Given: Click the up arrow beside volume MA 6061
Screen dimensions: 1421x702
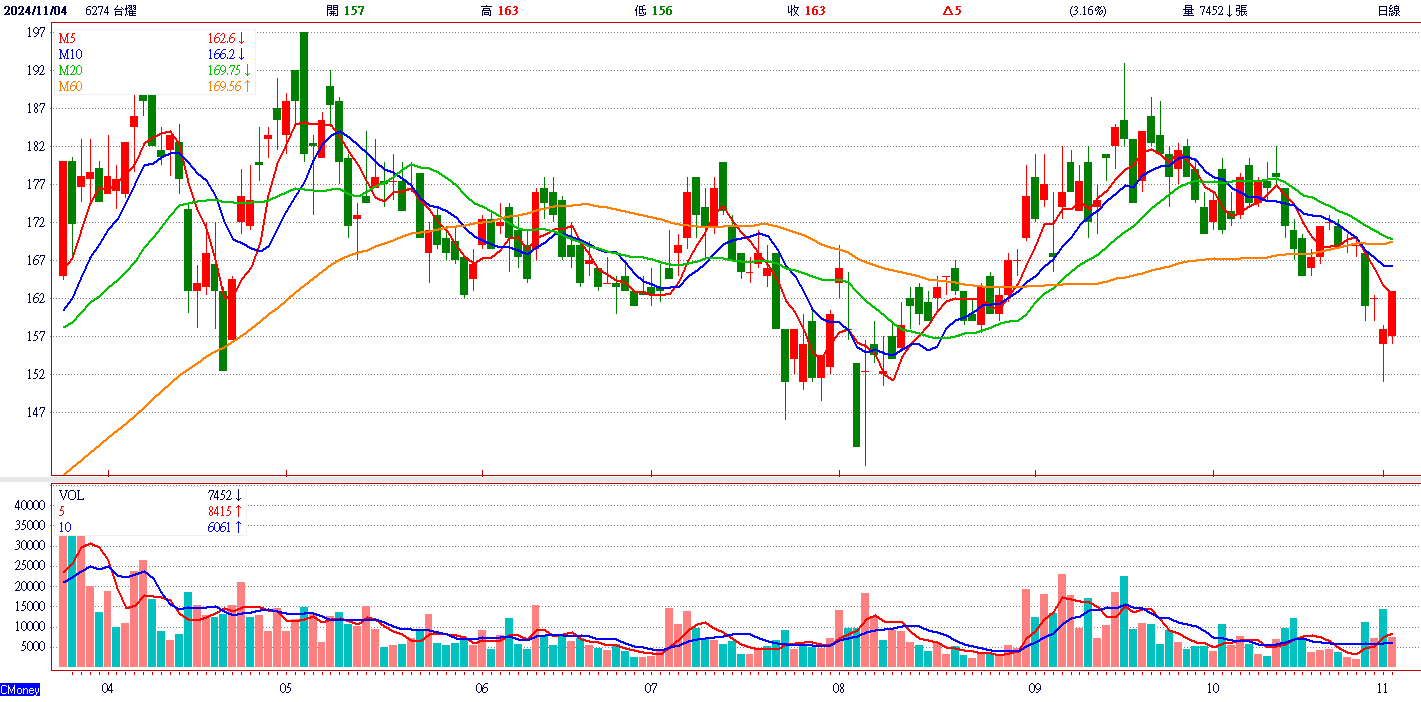Looking at the screenshot, I should point(239,527).
